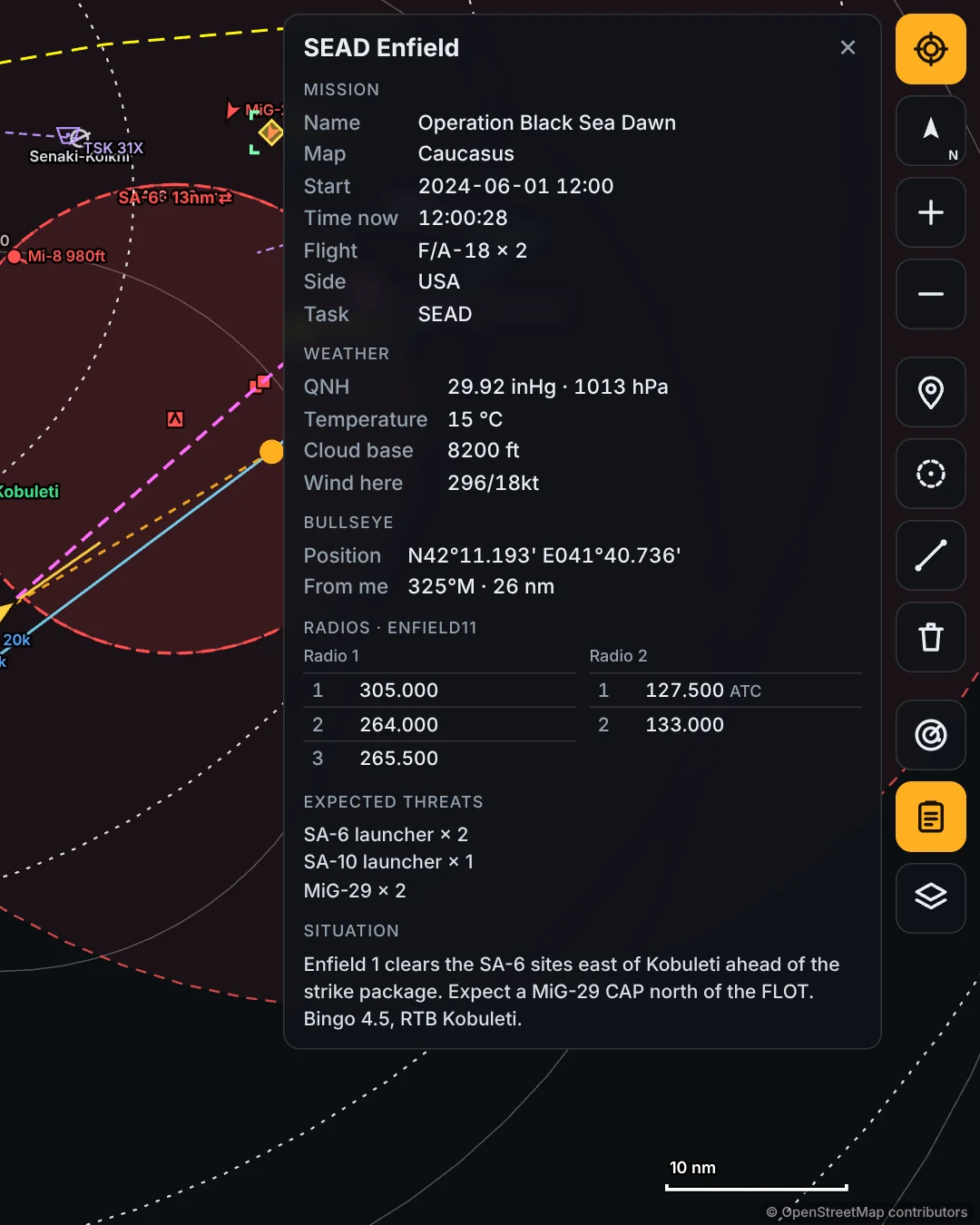Image resolution: width=980 pixels, height=1225 pixels.
Task: Zoom in with the plus button
Action: coord(931,212)
